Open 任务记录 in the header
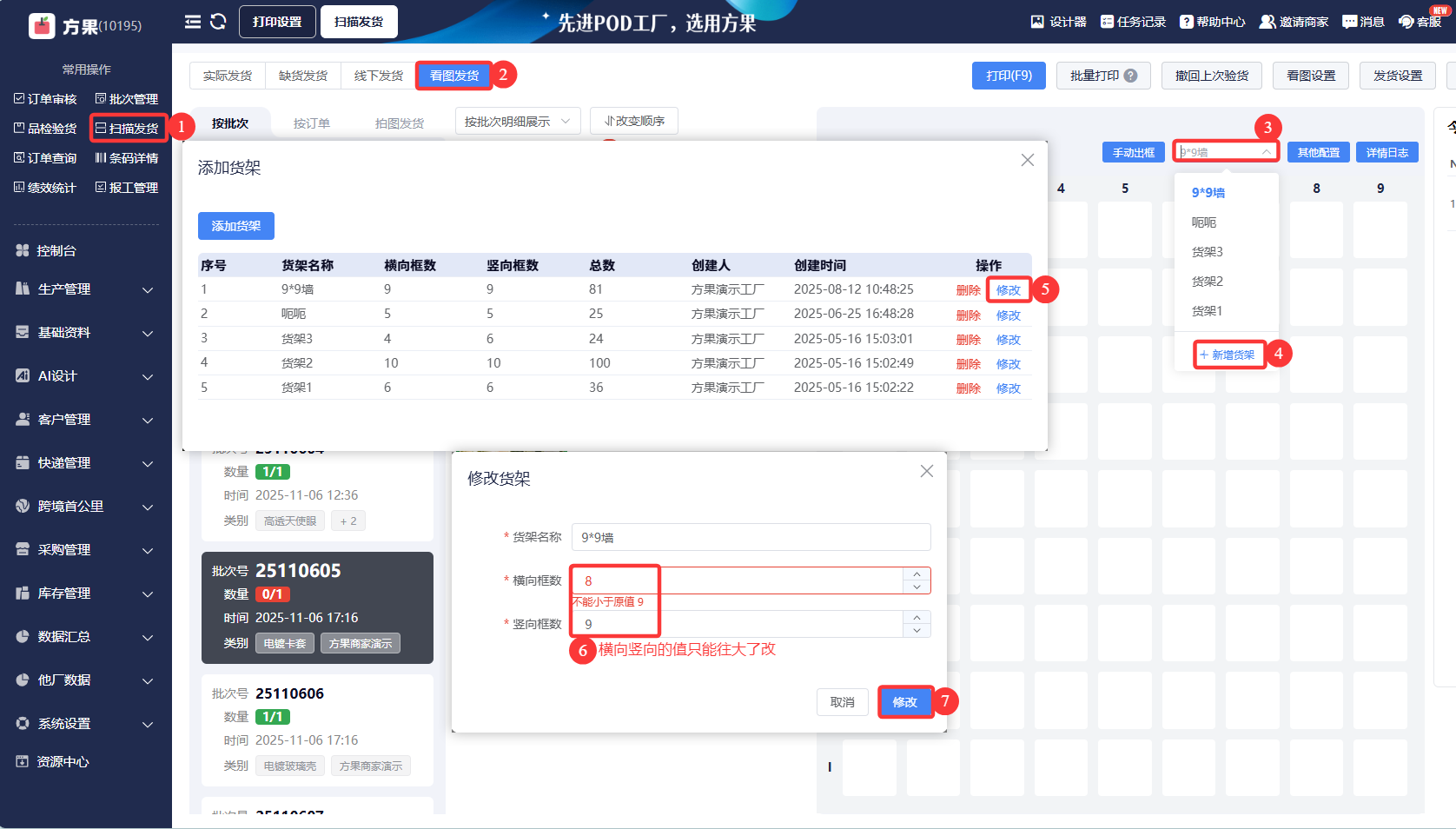1456x829 pixels. [1133, 22]
